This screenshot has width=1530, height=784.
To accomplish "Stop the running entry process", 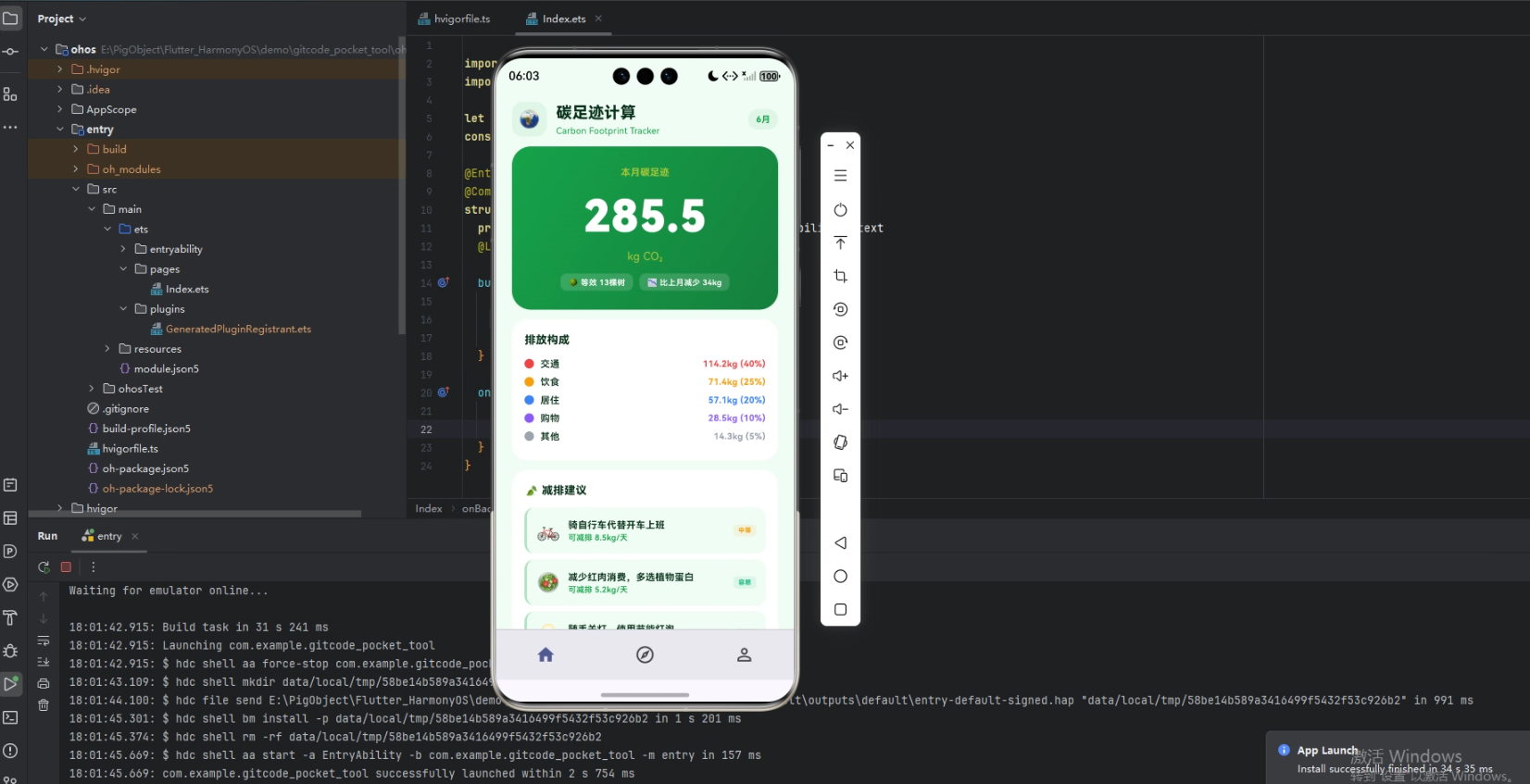I will (x=66, y=566).
